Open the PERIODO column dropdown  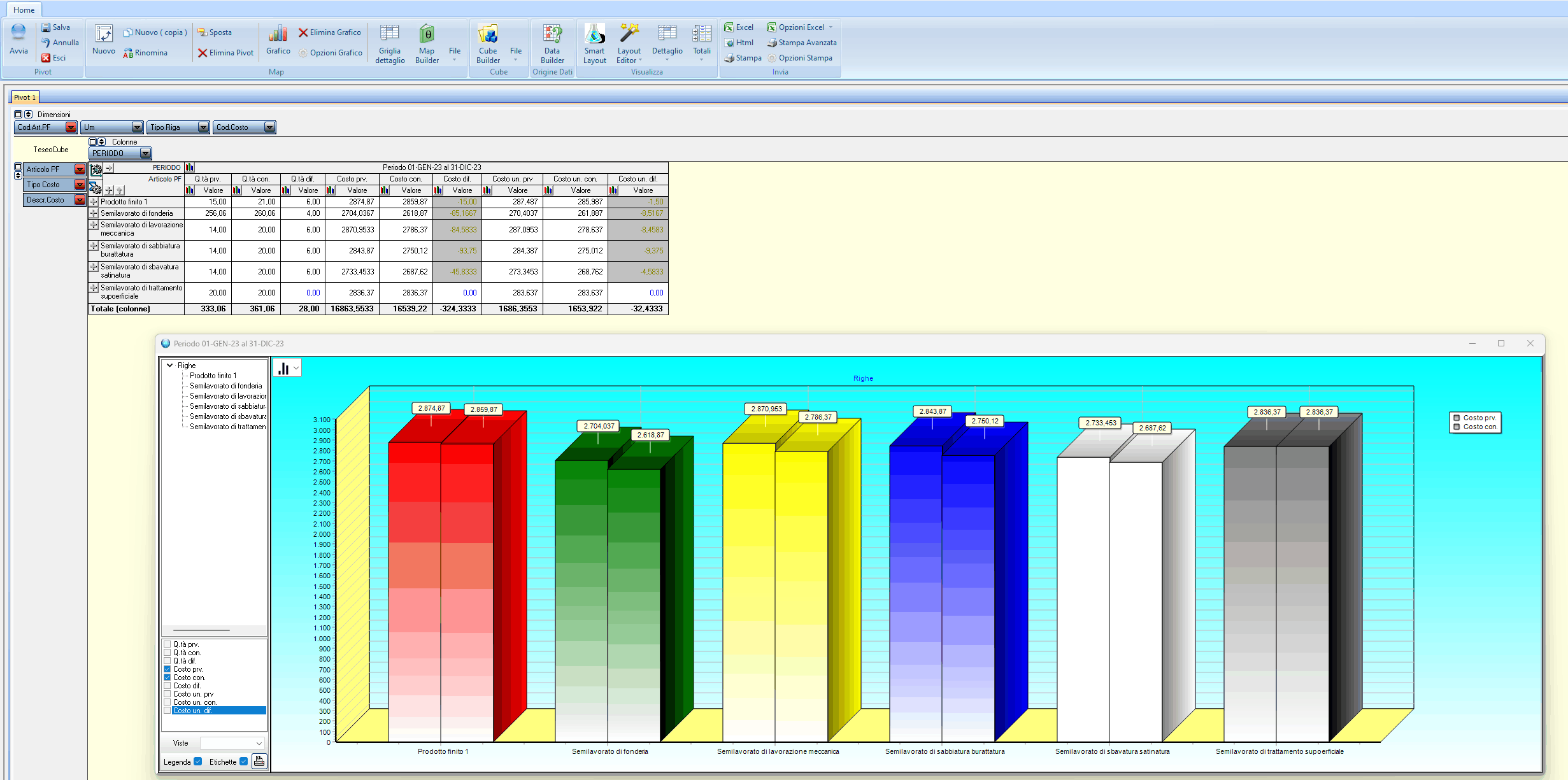(145, 153)
